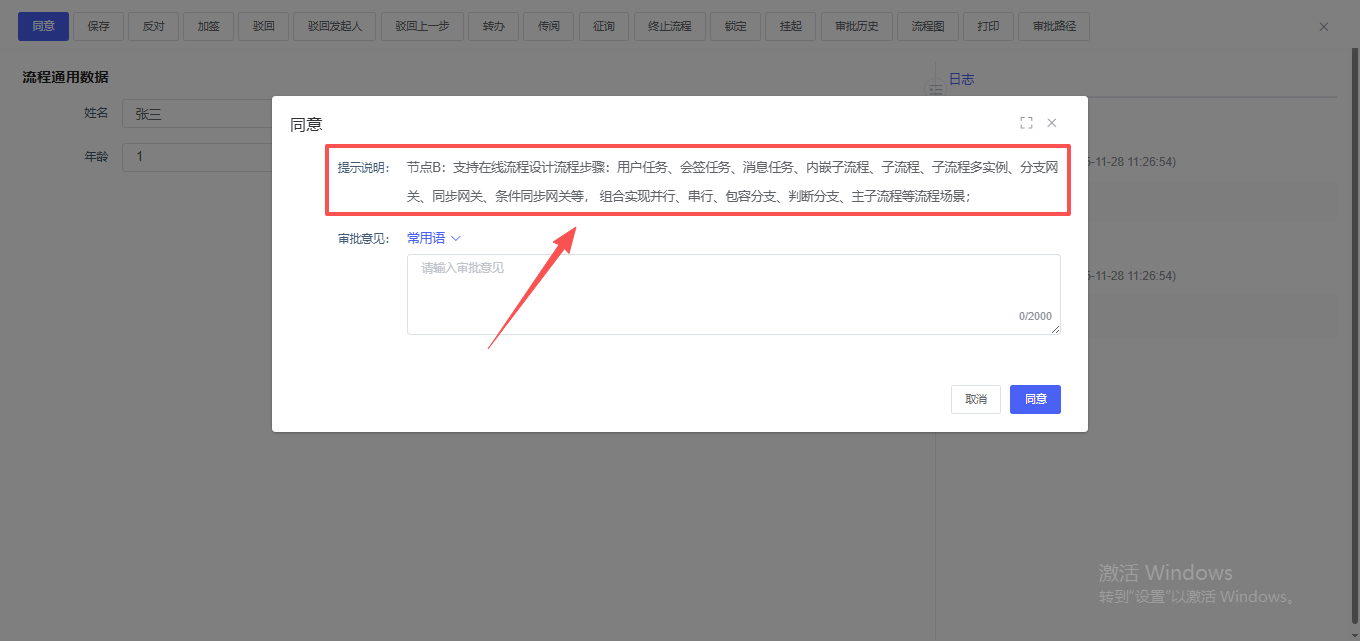
Task: Close the 同意 dialog using X icon
Action: click(1051, 123)
